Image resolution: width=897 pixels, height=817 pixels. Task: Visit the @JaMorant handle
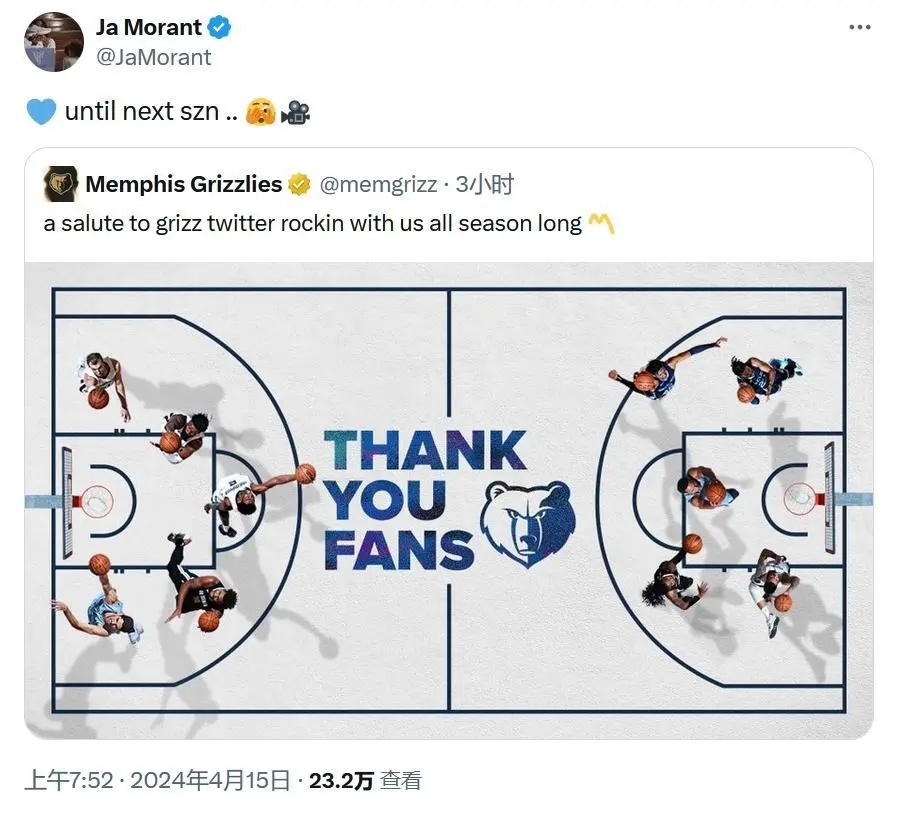point(153,57)
